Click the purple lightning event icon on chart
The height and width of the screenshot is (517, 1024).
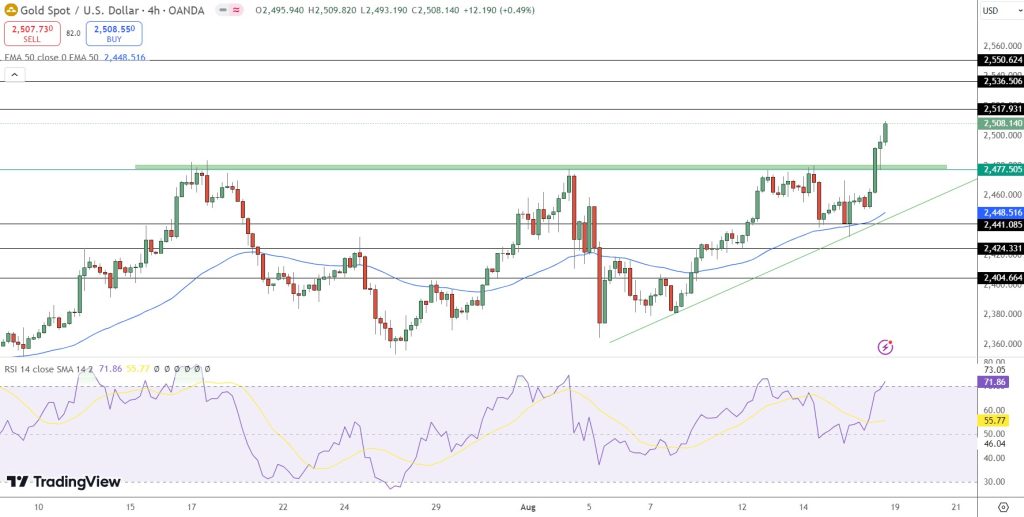coord(885,347)
